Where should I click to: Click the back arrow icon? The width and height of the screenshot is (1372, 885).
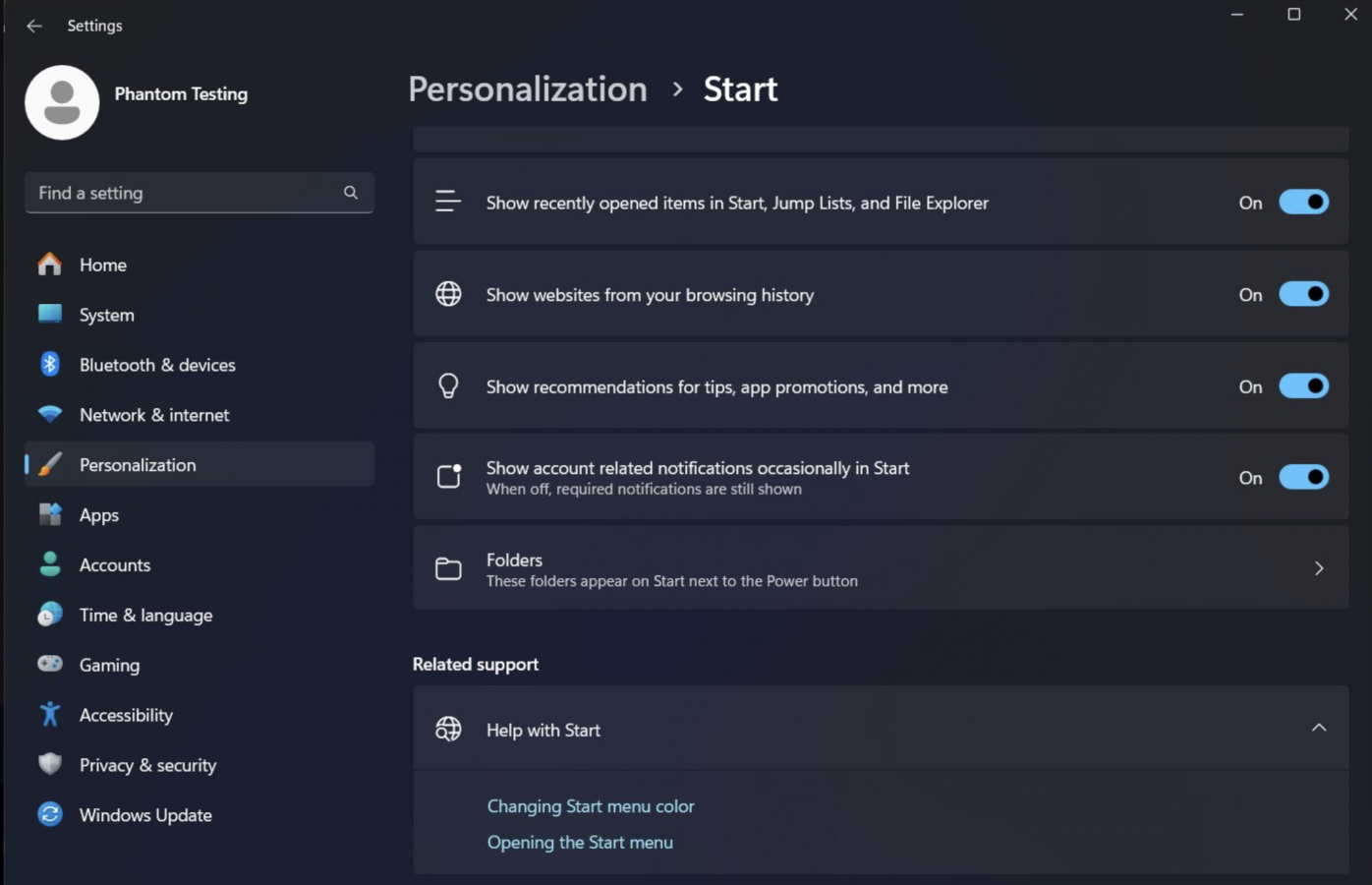(34, 26)
